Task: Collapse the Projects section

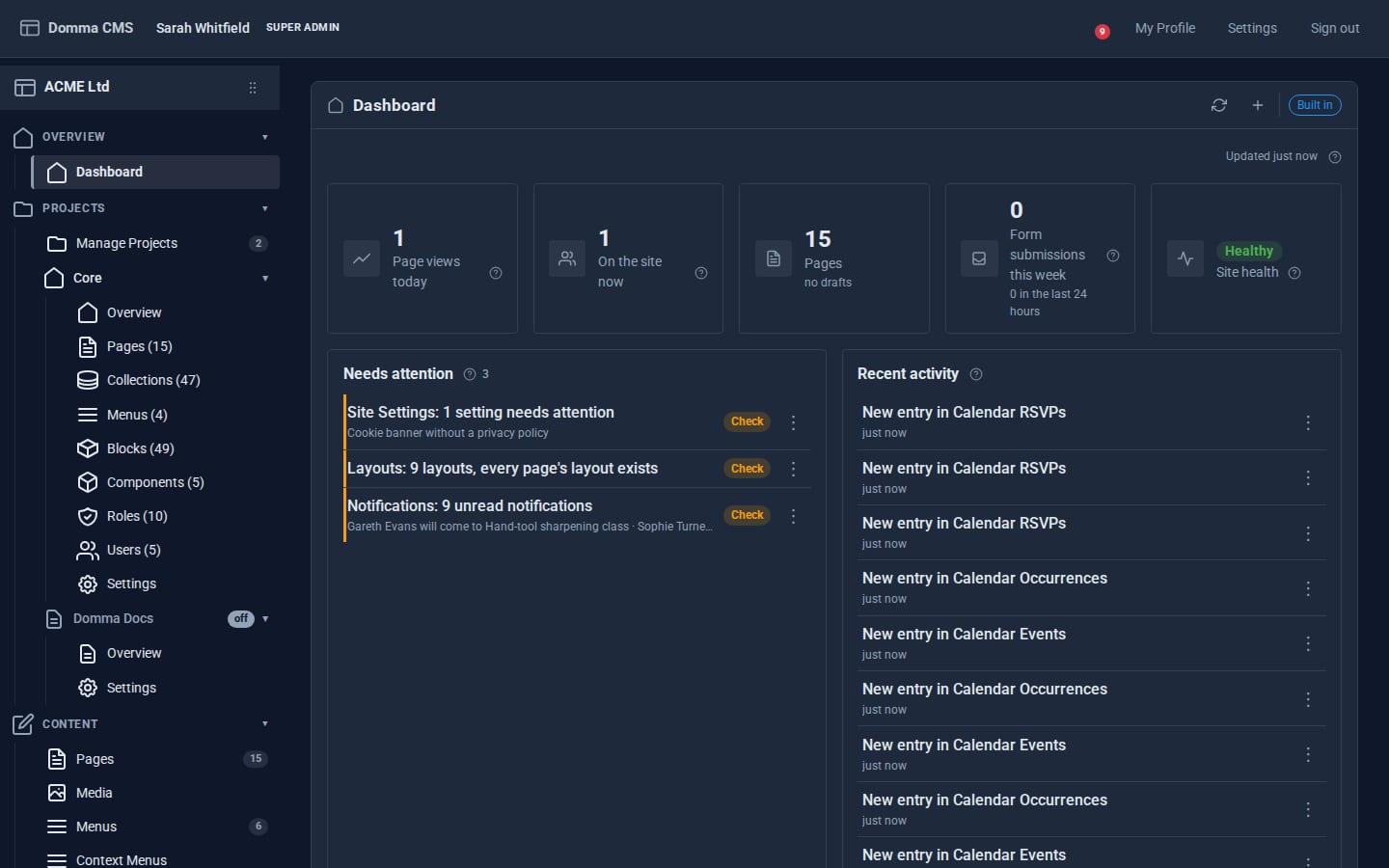Action: 265,208
